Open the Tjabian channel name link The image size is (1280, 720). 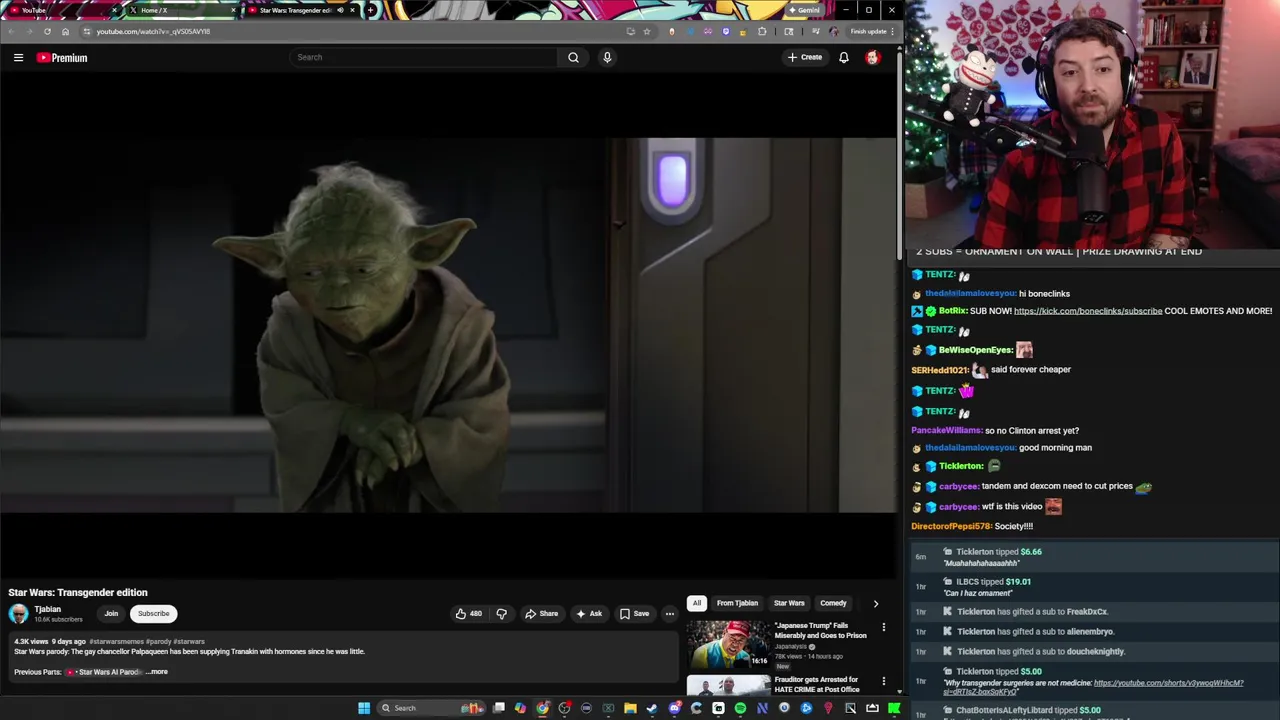pyautogui.click(x=47, y=609)
